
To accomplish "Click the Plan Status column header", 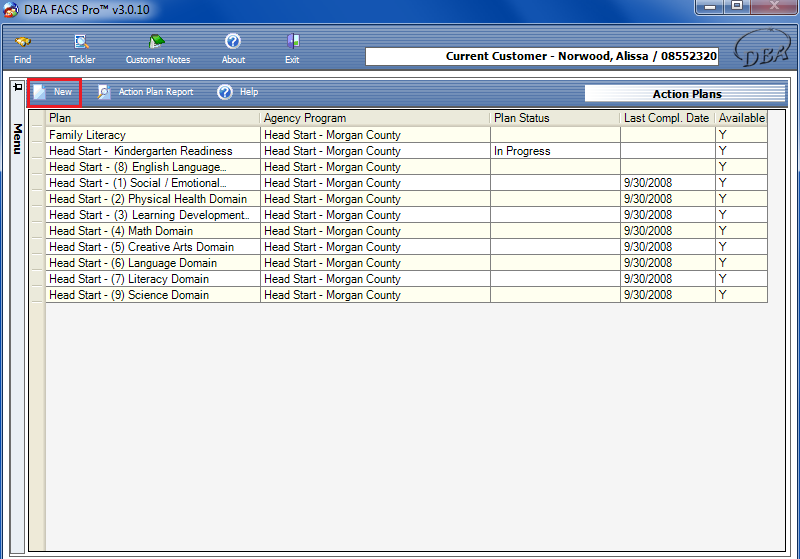I will pyautogui.click(x=554, y=118).
